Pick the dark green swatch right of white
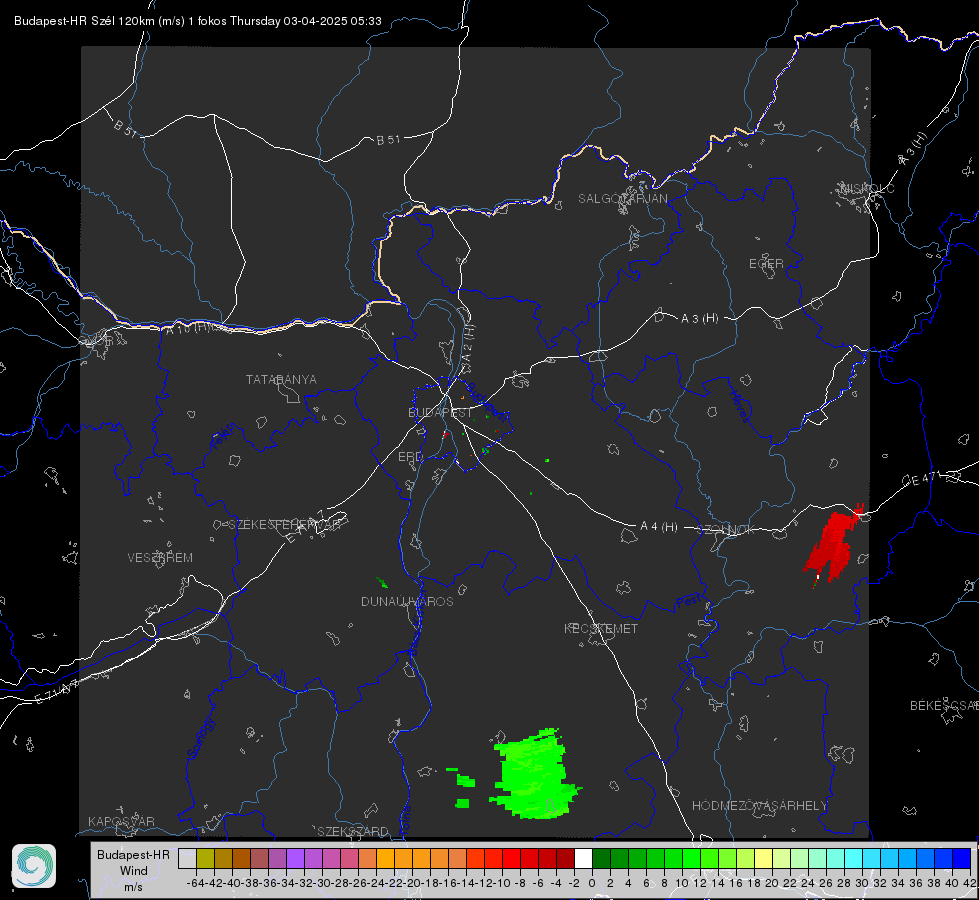Screen dimensions: 979x900 [601, 858]
